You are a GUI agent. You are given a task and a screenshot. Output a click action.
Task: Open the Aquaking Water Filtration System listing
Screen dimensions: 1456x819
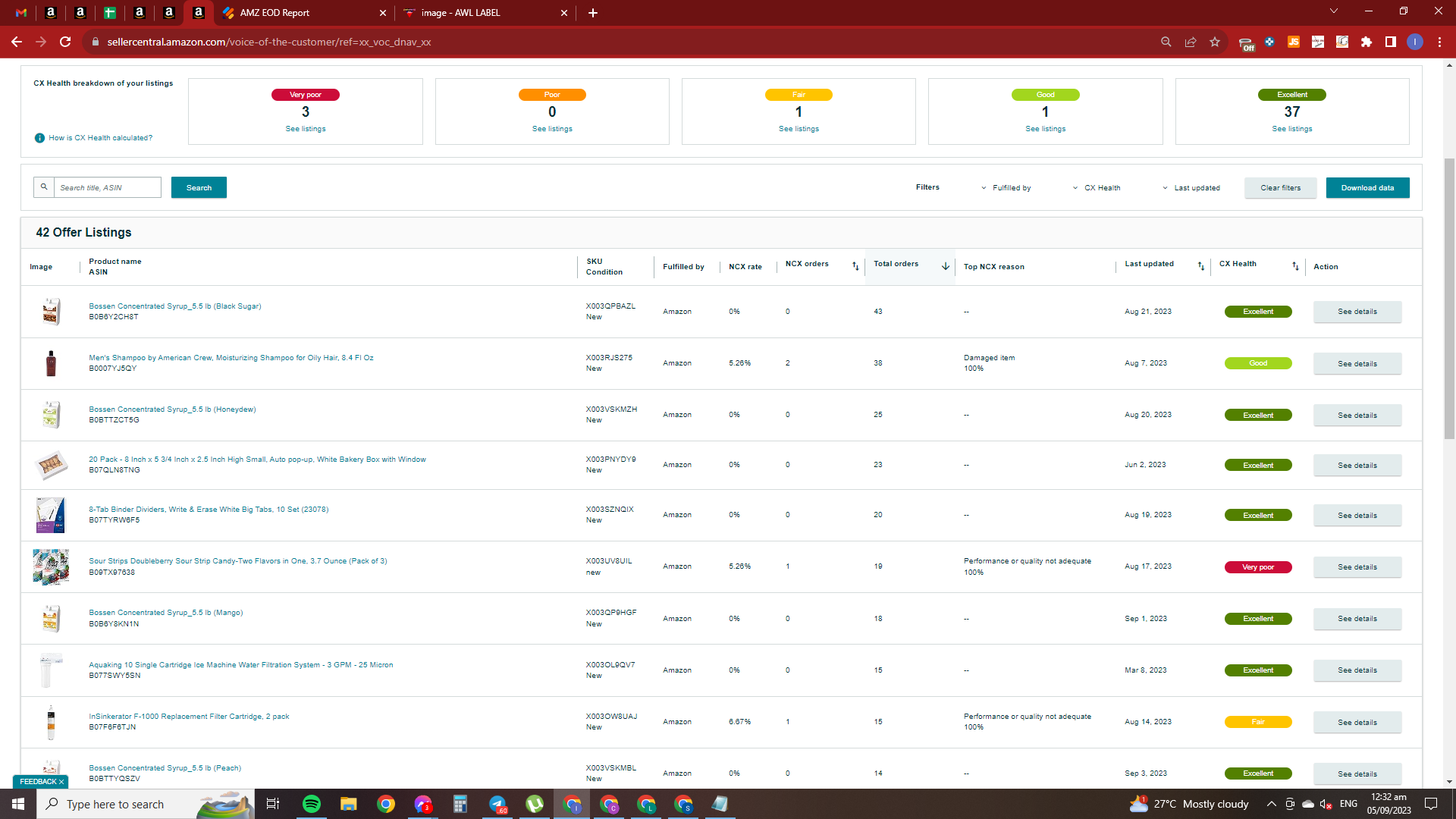pyautogui.click(x=241, y=665)
